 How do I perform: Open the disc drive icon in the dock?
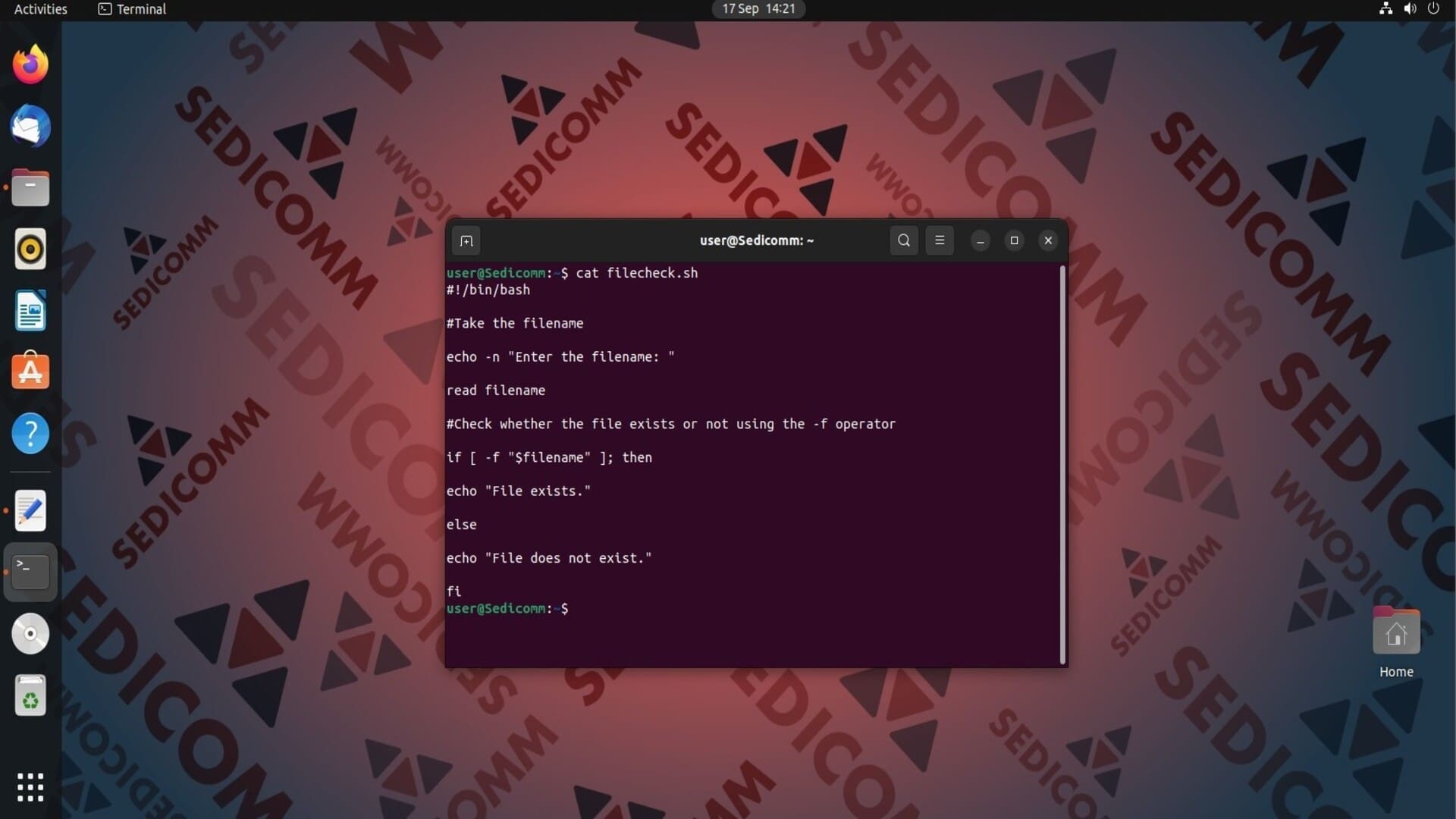click(30, 633)
